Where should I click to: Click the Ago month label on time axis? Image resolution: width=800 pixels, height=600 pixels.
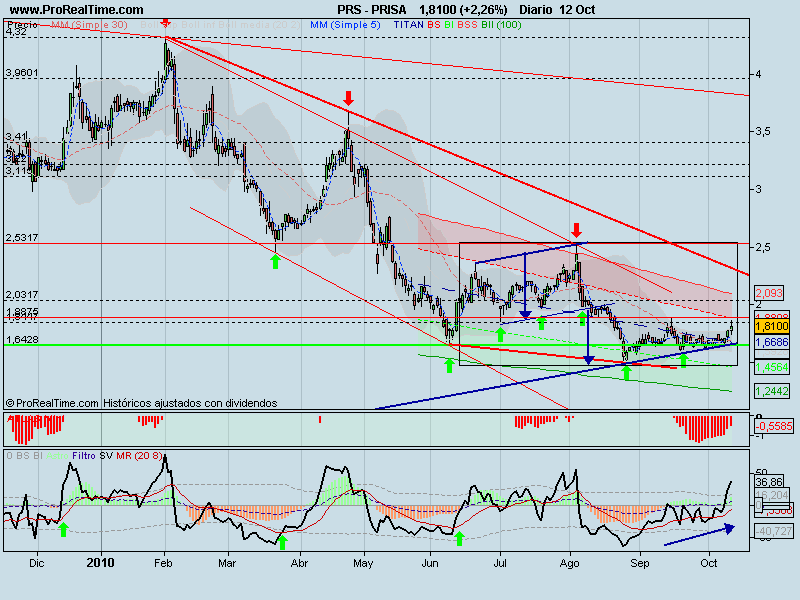[x=569, y=563]
